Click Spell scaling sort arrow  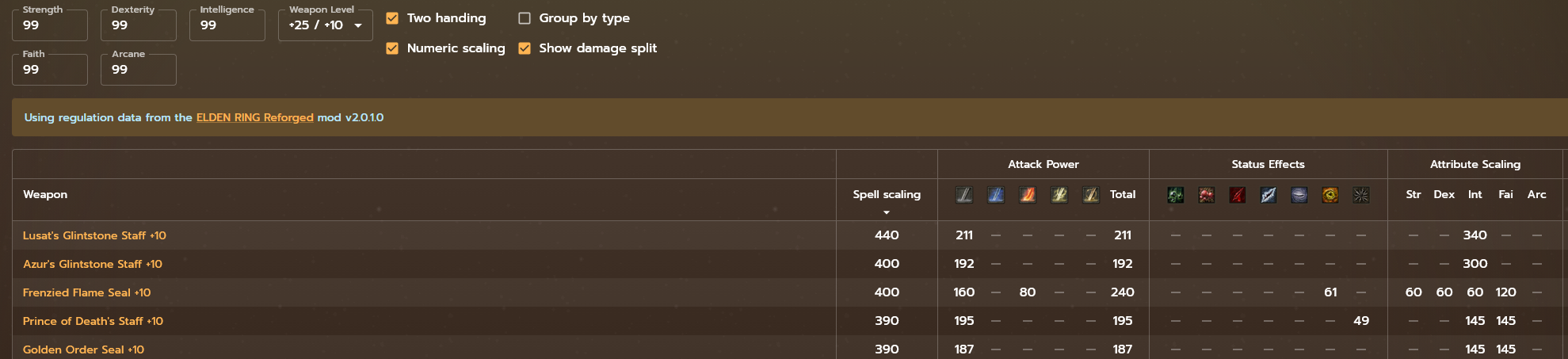click(x=886, y=212)
